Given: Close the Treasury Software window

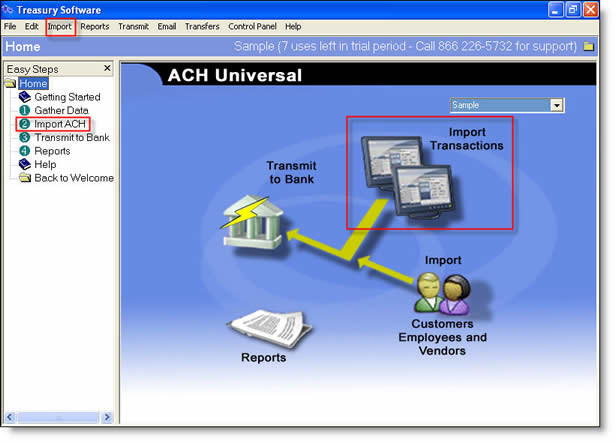Looking at the screenshot, I should point(590,10).
